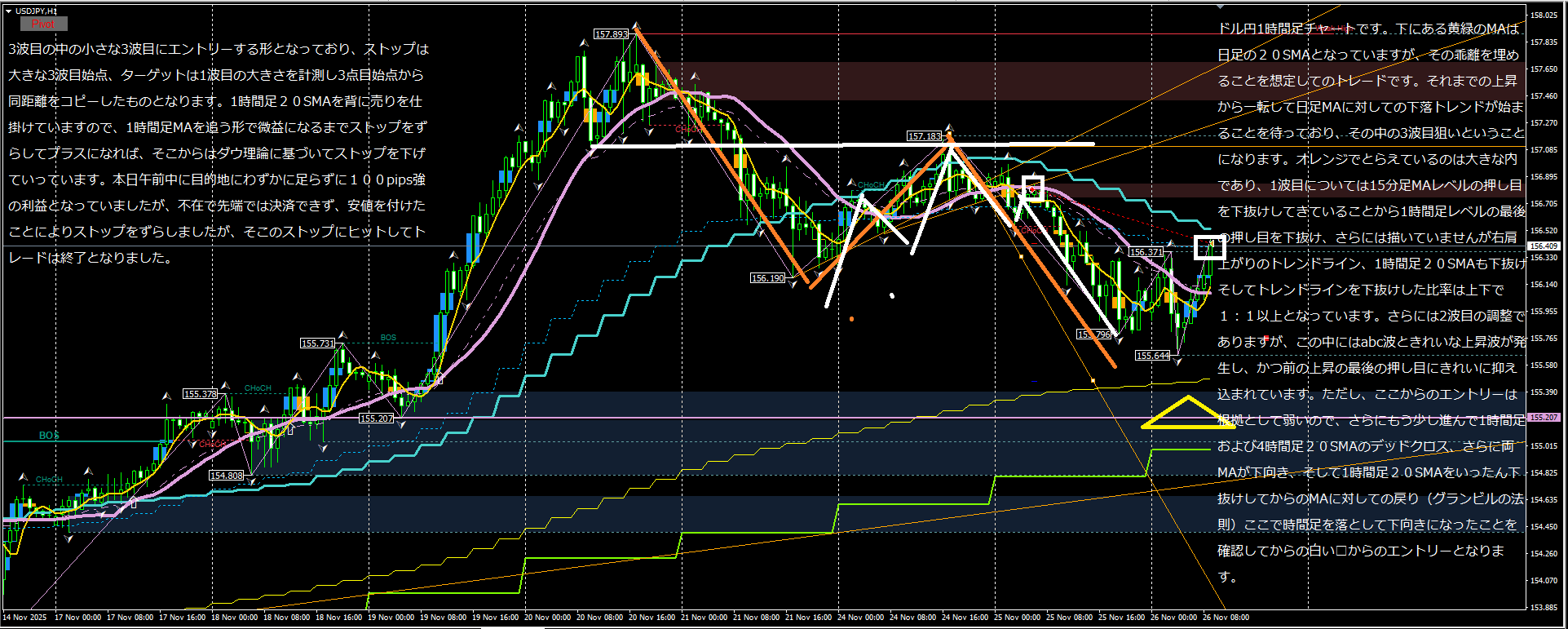
Task: Select the 156.190 swing low price label
Action: point(767,278)
